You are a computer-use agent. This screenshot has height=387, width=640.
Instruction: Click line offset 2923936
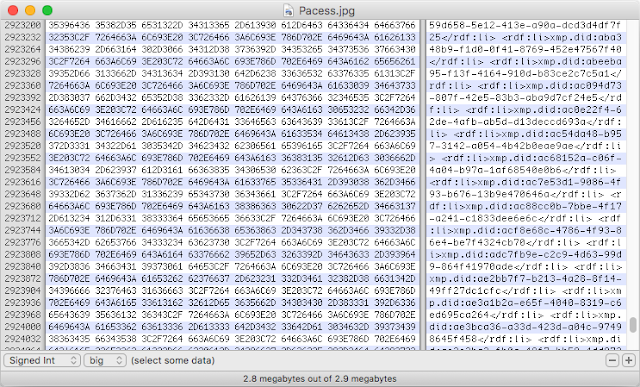tap(23, 303)
